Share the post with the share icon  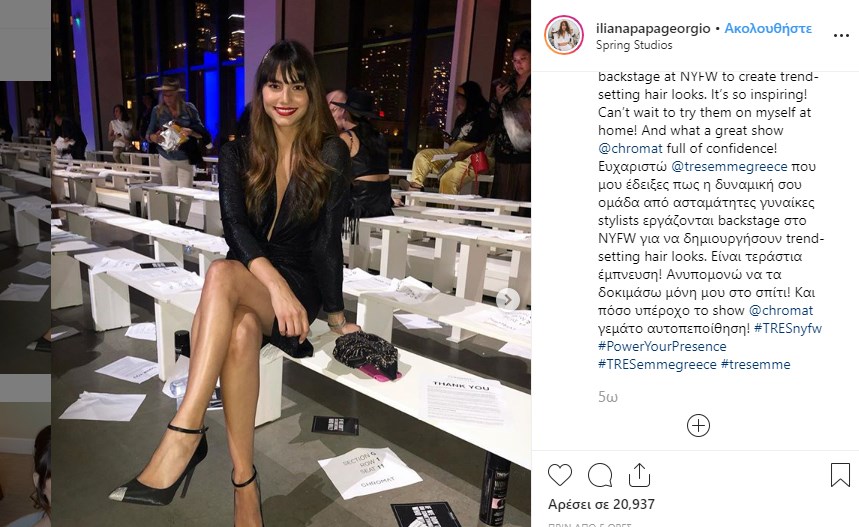tap(639, 475)
